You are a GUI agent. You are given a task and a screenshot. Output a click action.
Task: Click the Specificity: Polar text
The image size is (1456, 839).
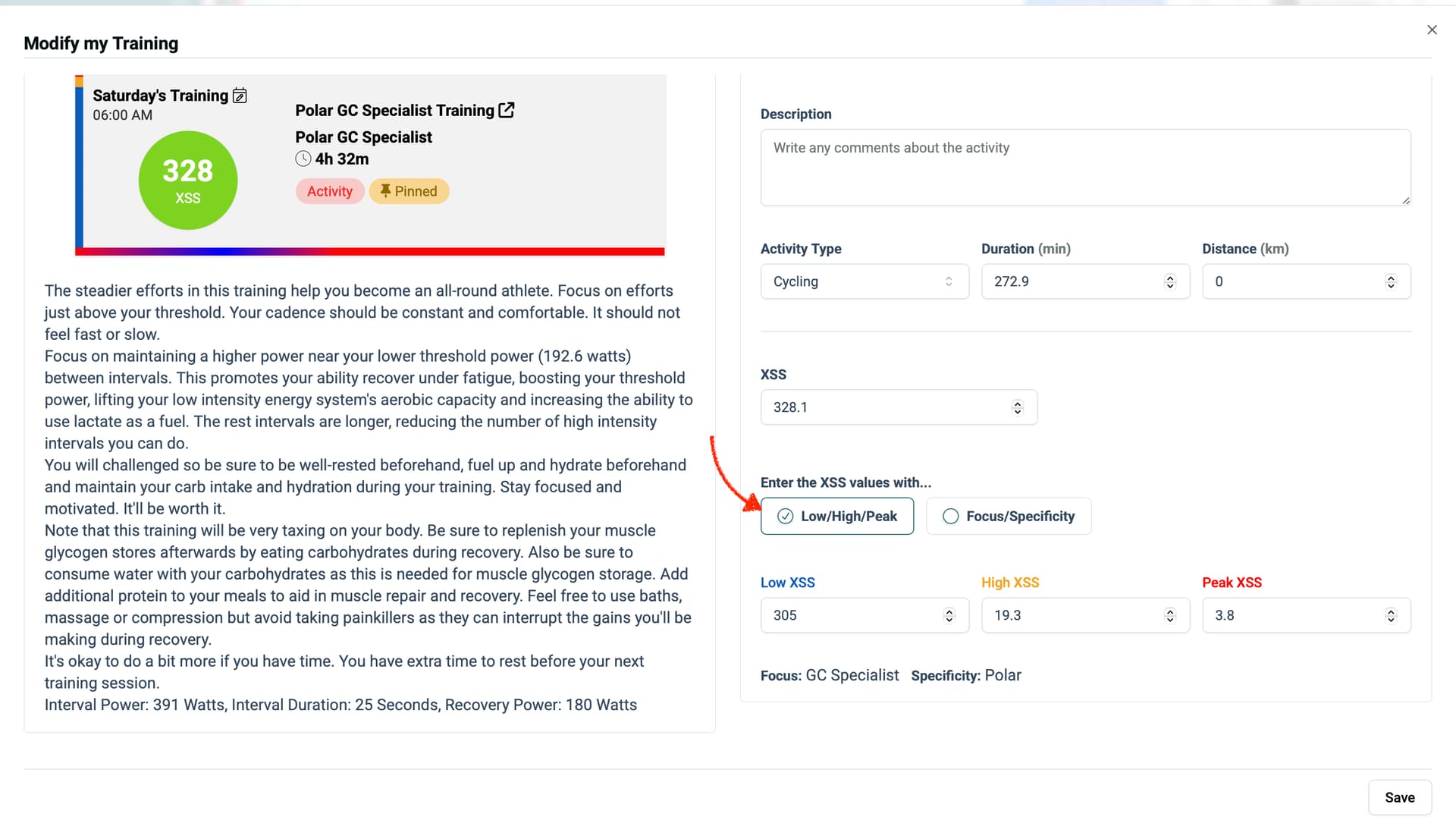click(966, 675)
